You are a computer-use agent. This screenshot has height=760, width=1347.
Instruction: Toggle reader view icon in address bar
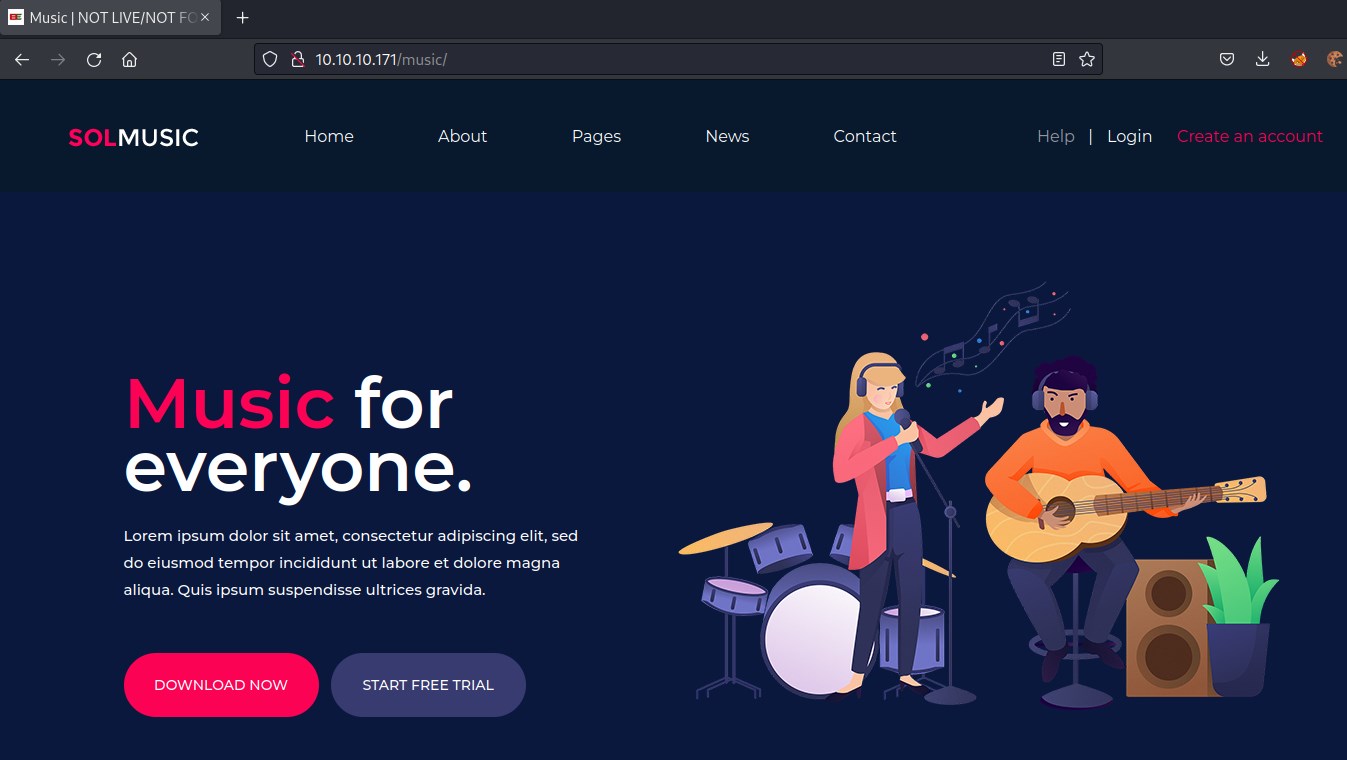pos(1059,60)
